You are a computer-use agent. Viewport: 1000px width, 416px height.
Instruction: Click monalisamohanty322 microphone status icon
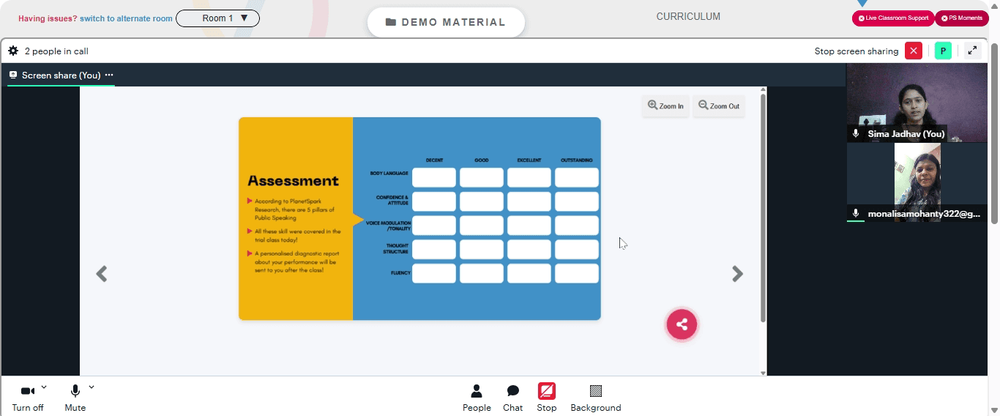pos(856,214)
